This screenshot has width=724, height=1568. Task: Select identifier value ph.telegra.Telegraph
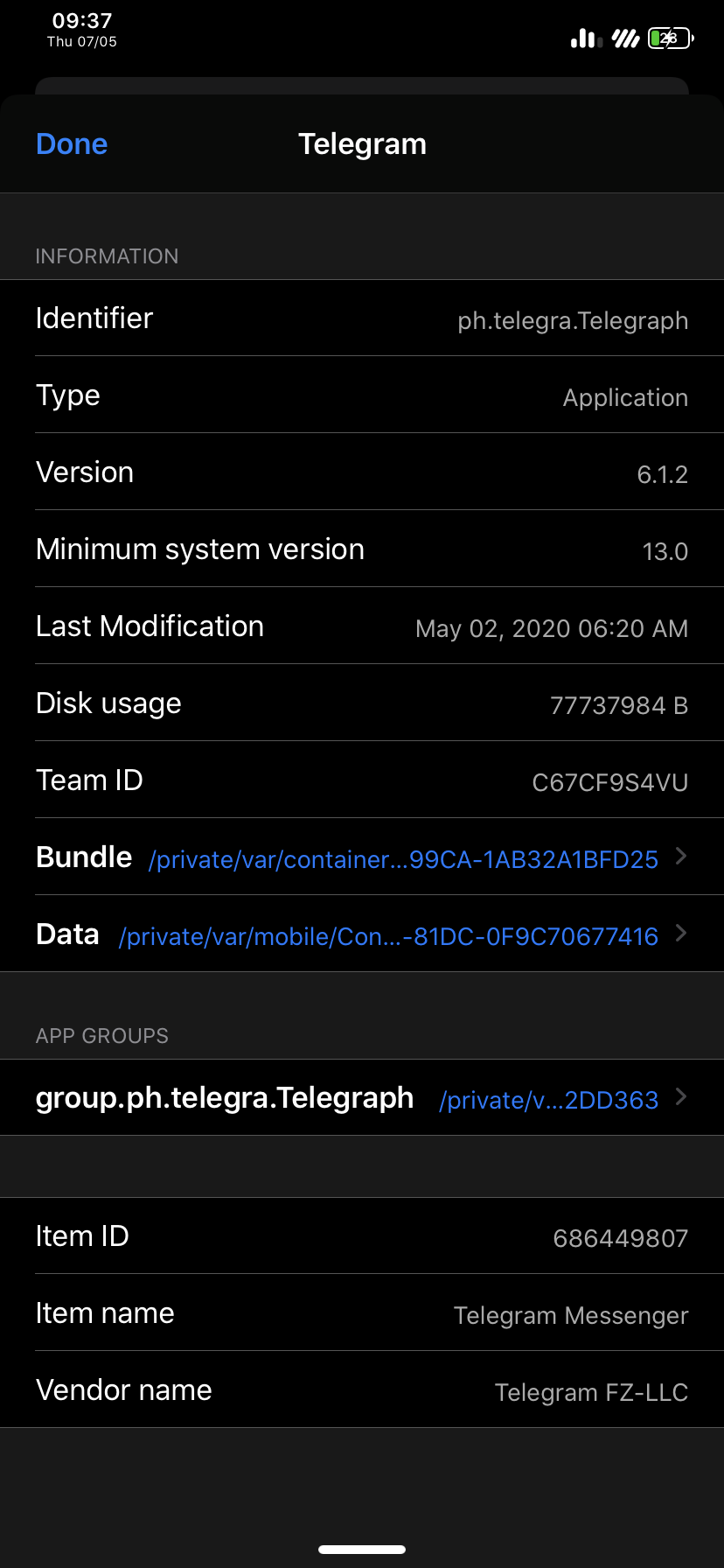(573, 321)
